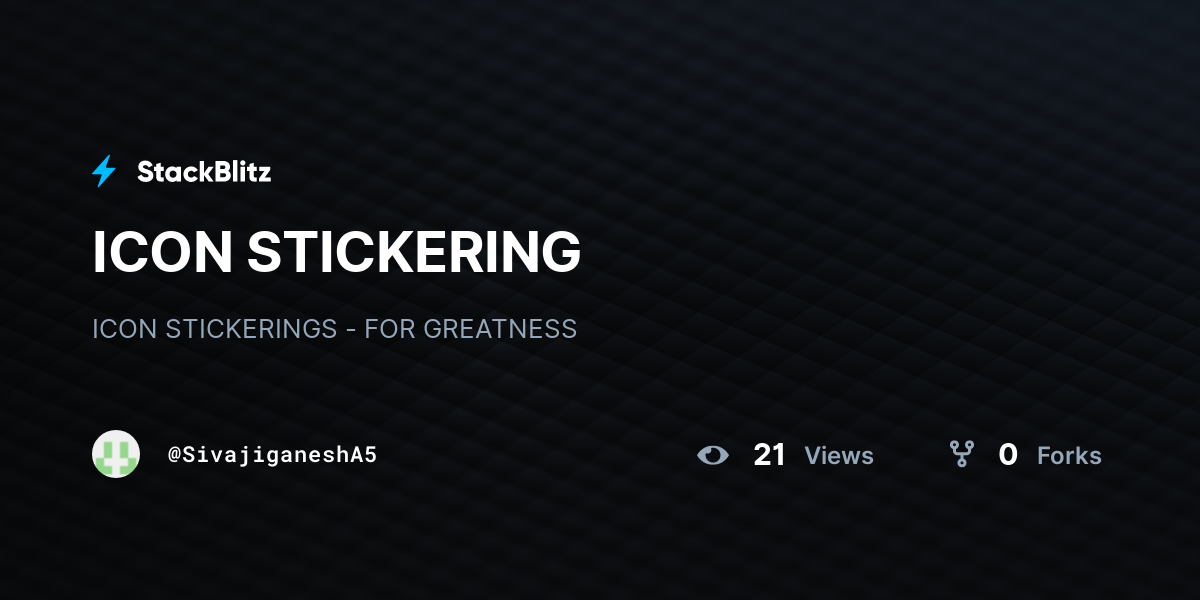Open the green pixelated user avatar
Viewport: 1200px width, 600px height.
coord(116,454)
